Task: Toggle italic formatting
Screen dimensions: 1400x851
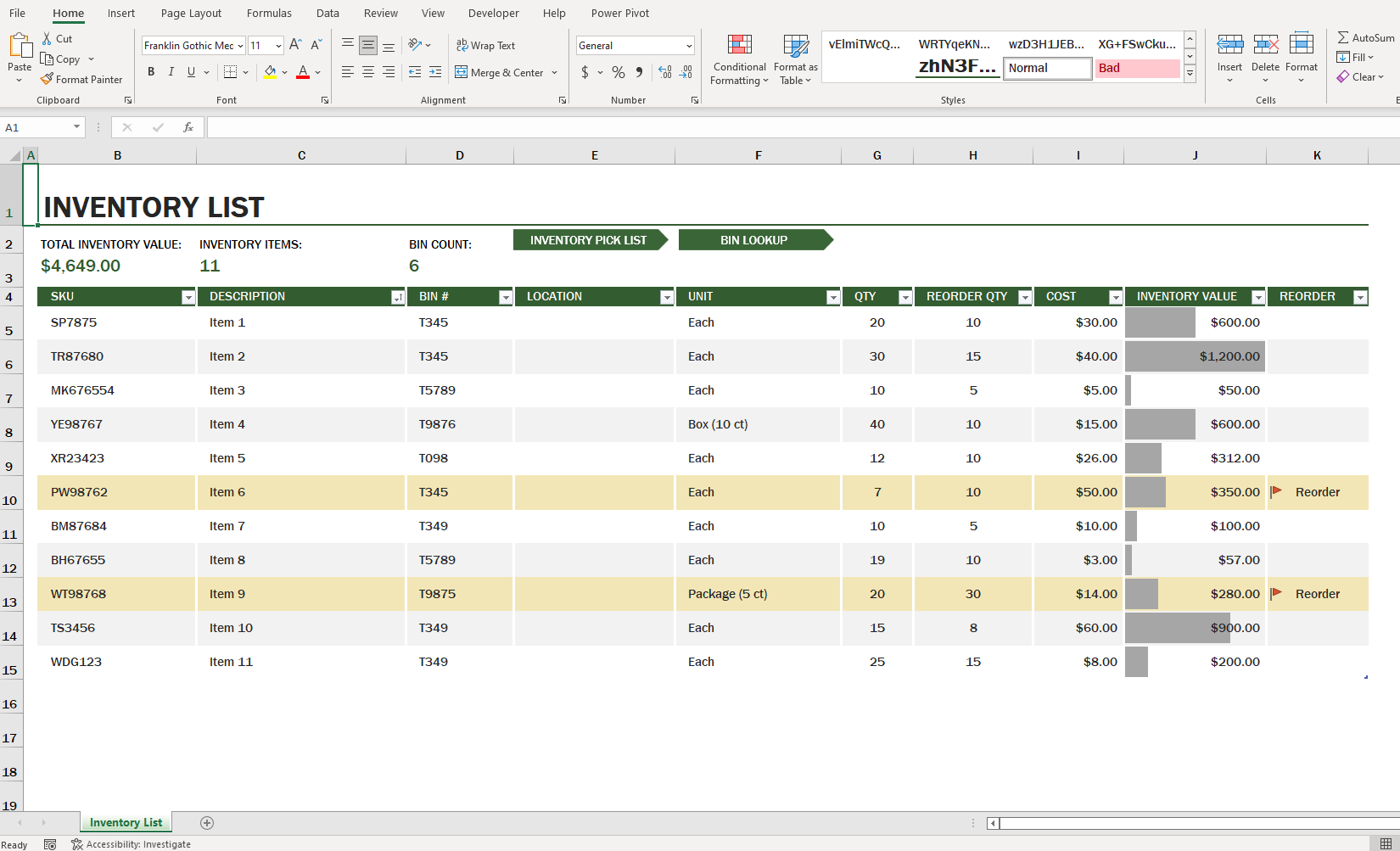Action: click(171, 72)
